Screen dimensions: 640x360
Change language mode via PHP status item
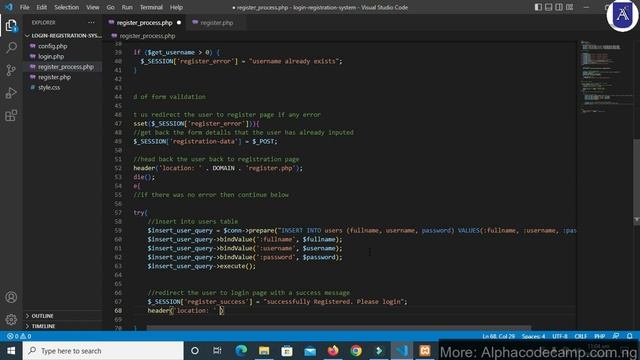600,336
